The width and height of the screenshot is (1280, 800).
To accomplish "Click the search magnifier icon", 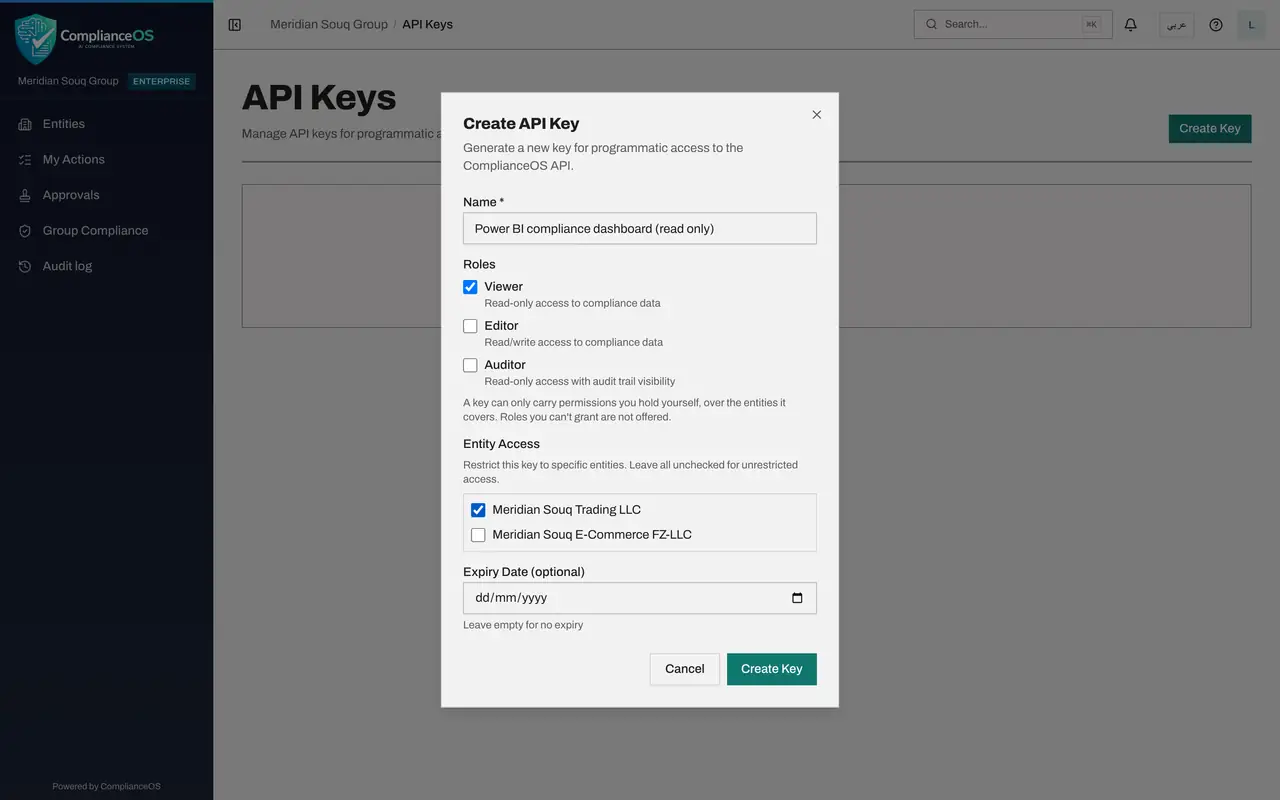I will point(932,24).
